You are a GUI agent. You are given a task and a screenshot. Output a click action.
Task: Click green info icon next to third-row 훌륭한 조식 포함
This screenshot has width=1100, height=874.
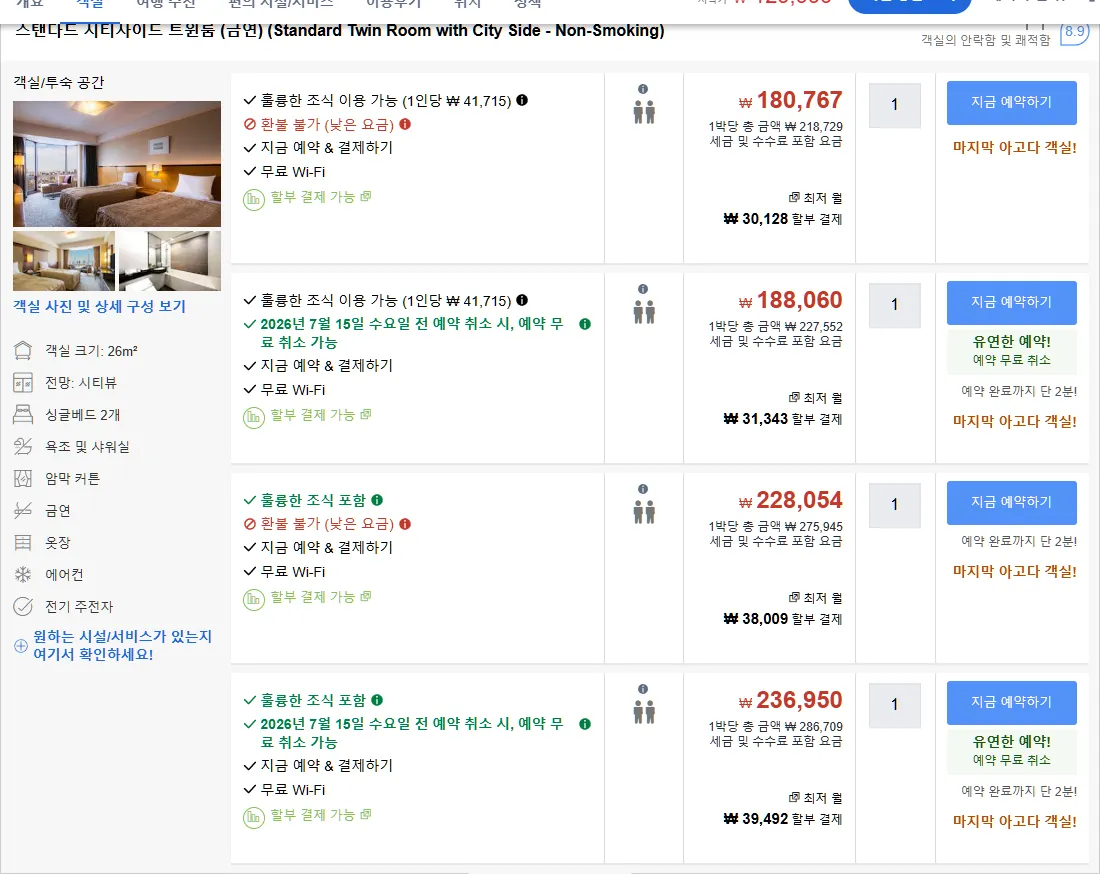tap(377, 500)
